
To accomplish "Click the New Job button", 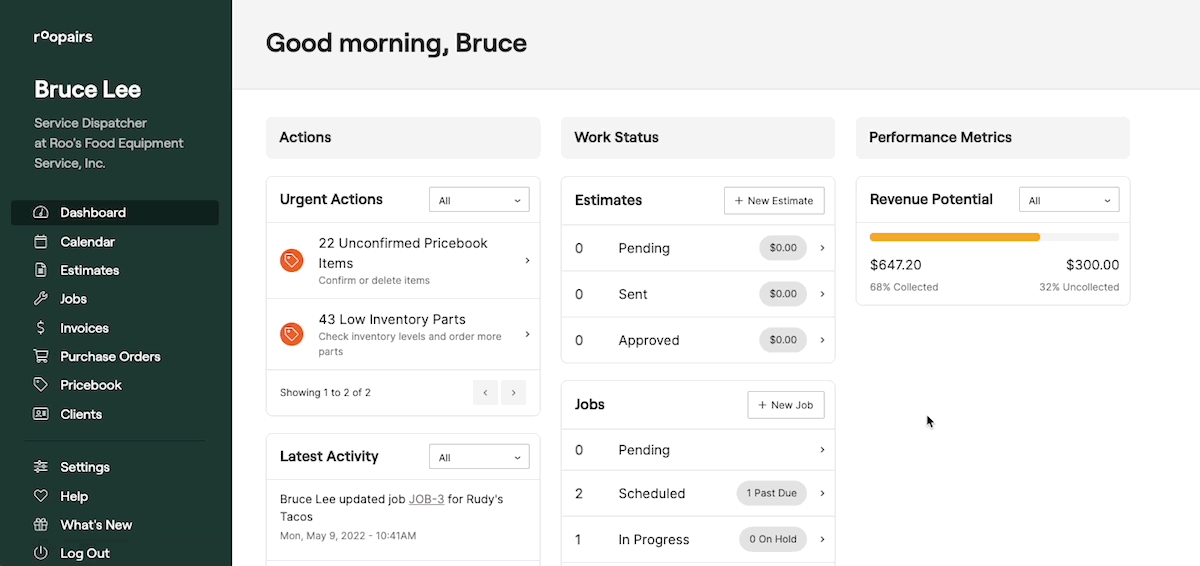I will click(x=786, y=405).
